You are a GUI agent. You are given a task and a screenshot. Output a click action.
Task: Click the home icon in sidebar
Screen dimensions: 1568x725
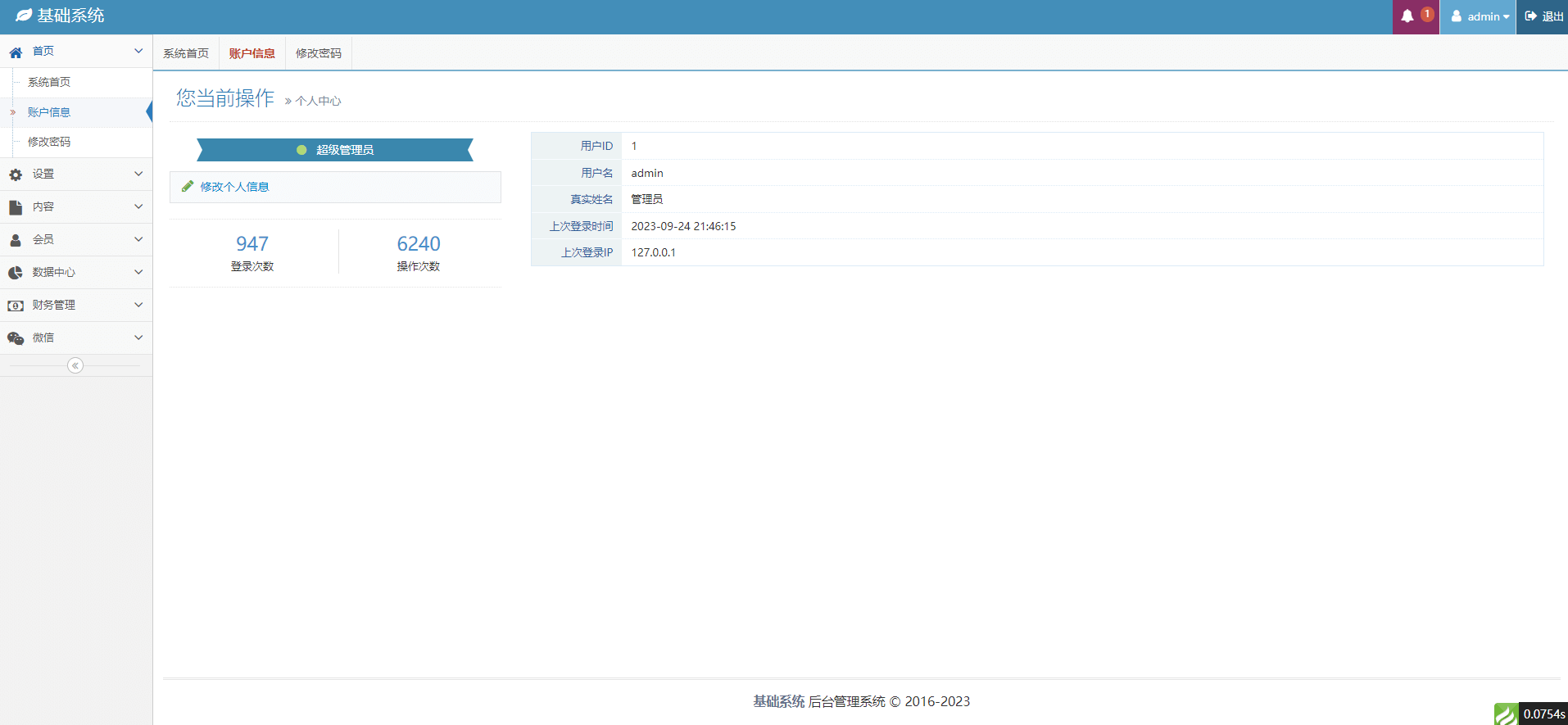(16, 52)
